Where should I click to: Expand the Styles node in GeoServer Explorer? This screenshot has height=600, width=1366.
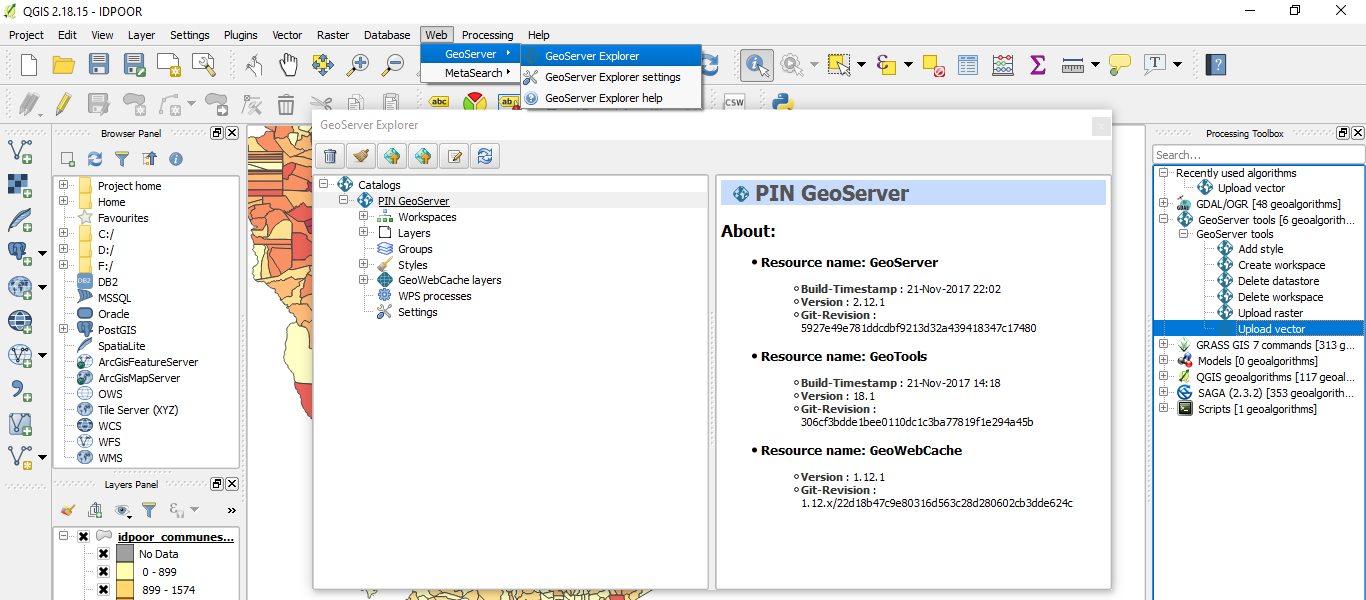point(364,265)
